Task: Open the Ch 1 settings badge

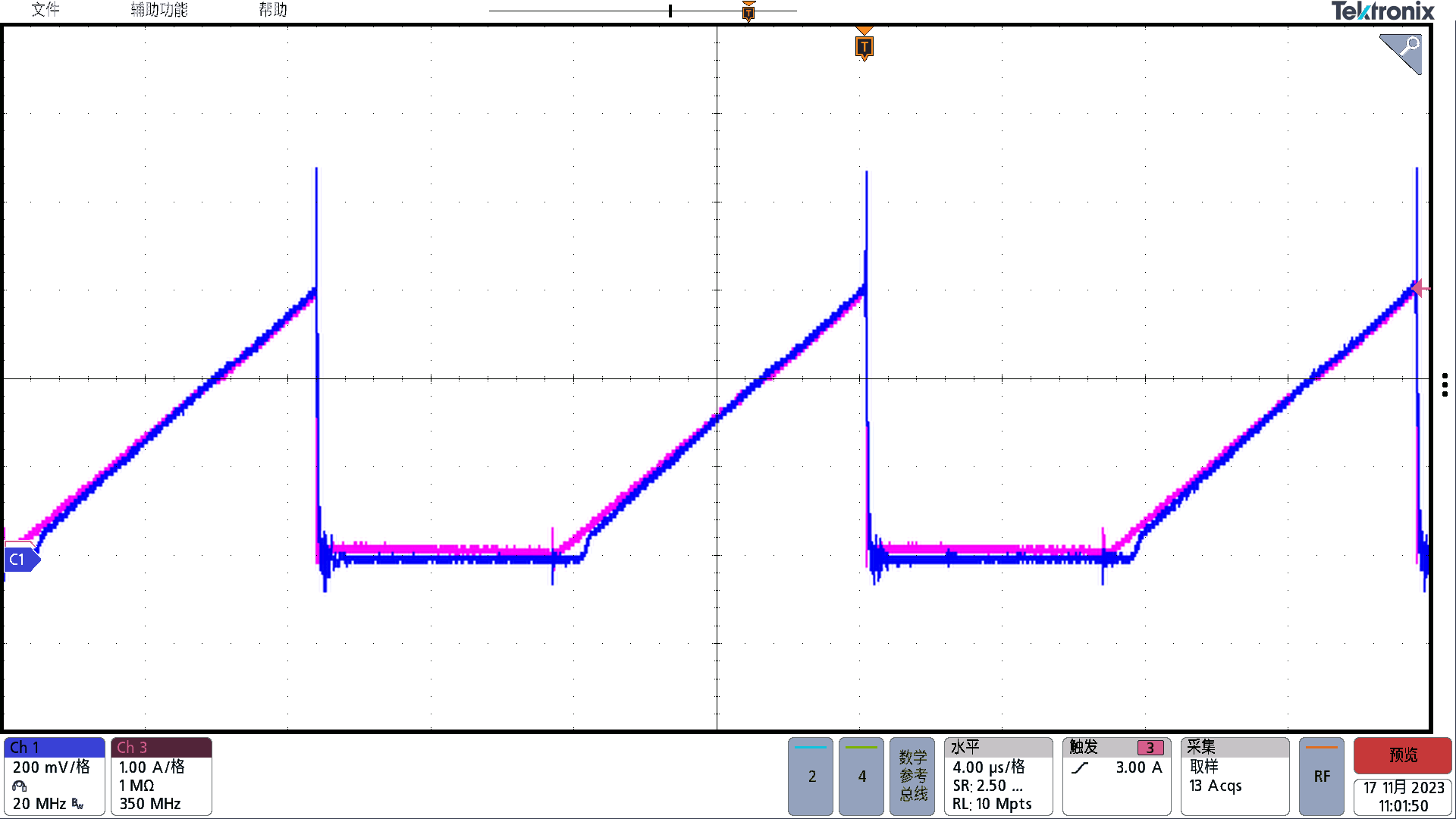Action: click(55, 777)
